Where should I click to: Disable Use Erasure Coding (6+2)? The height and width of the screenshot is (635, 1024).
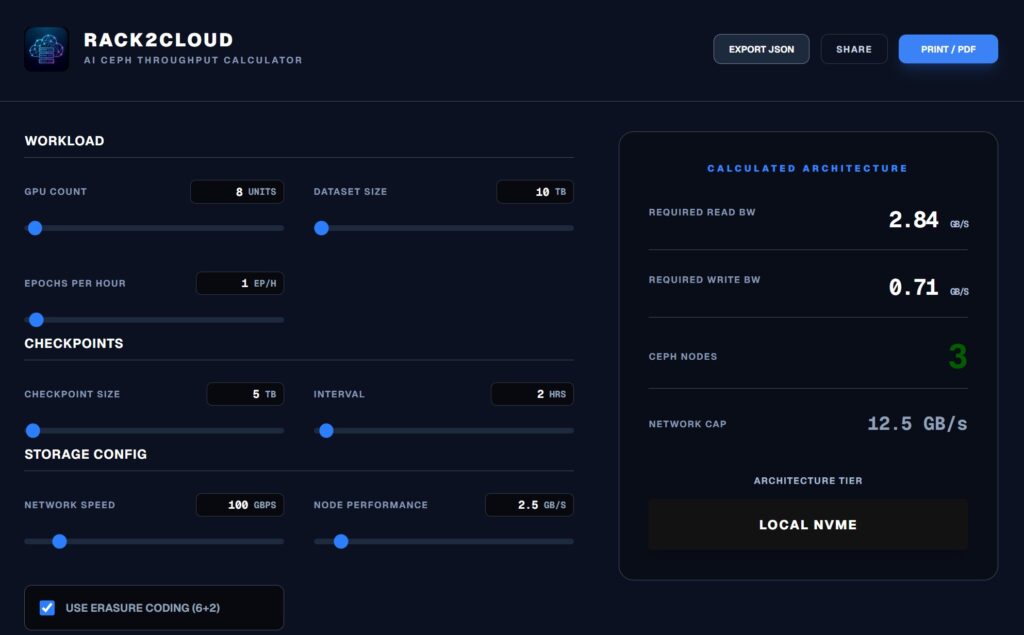click(45, 607)
